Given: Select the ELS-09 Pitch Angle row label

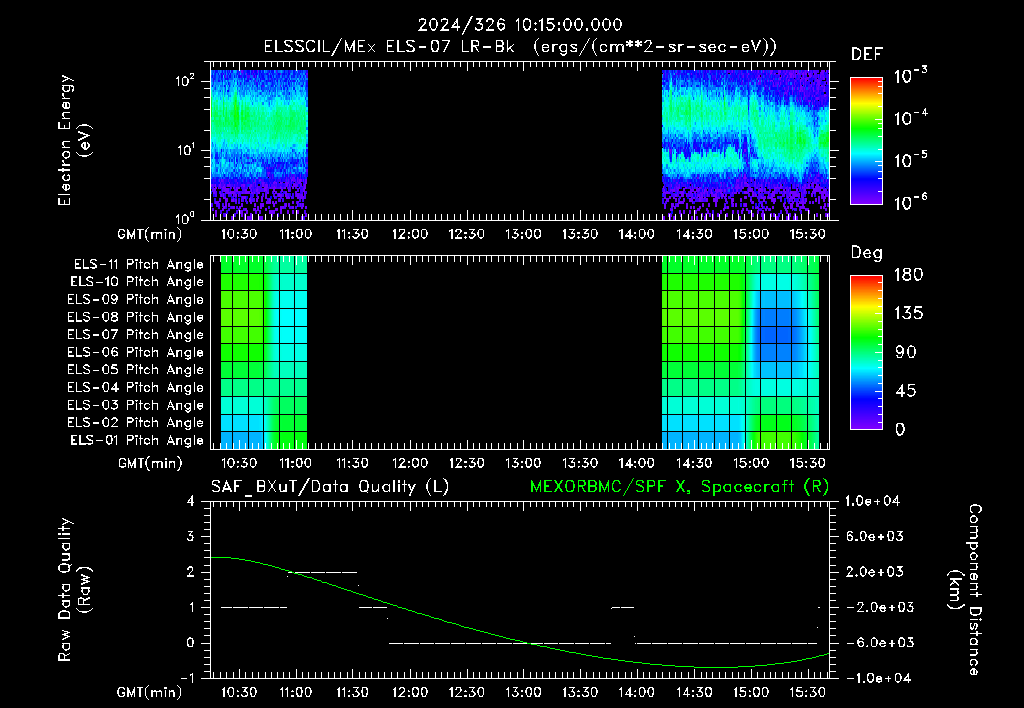Looking at the screenshot, I should [136, 300].
